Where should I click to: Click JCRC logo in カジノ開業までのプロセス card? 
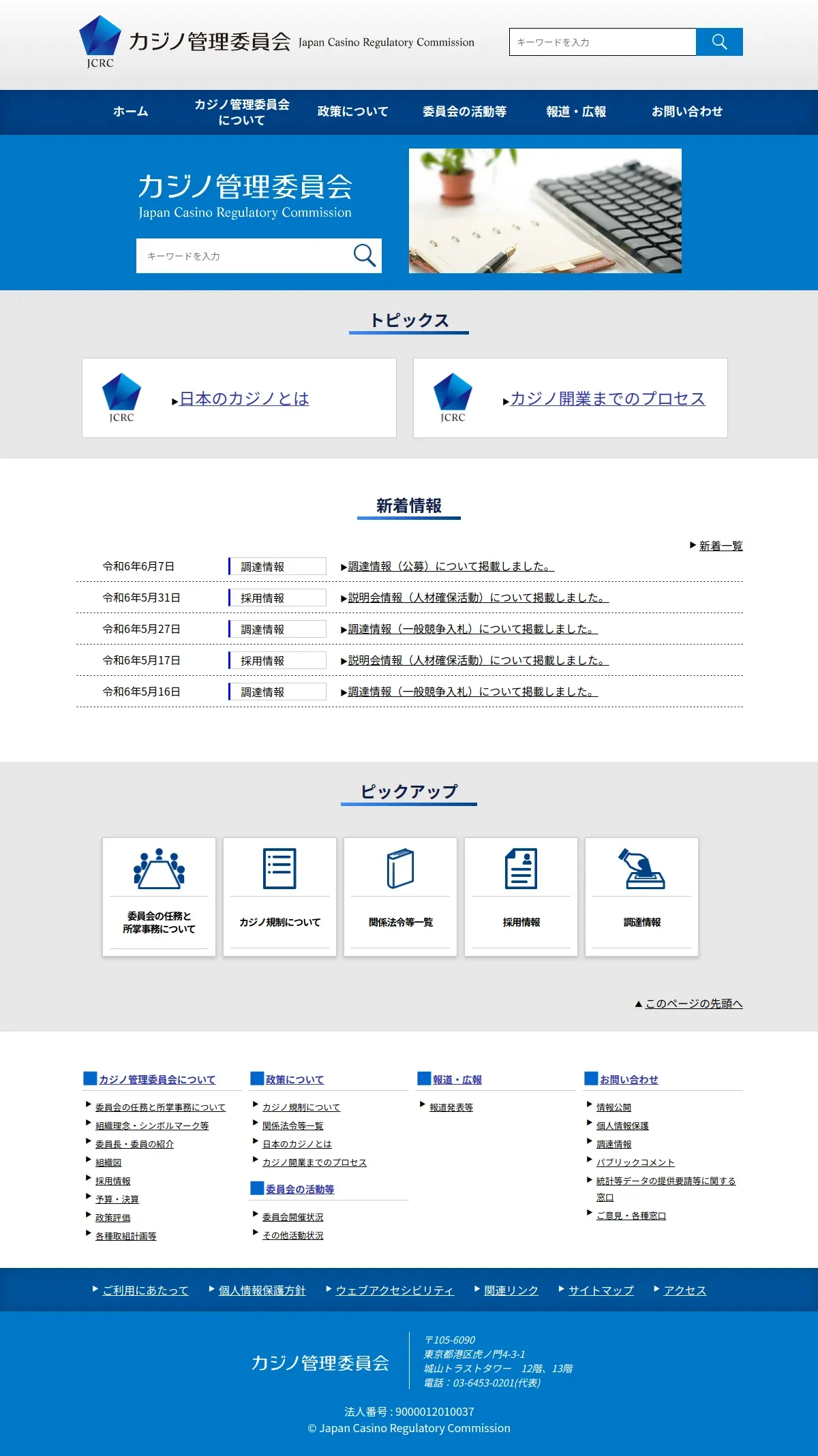coord(453,398)
